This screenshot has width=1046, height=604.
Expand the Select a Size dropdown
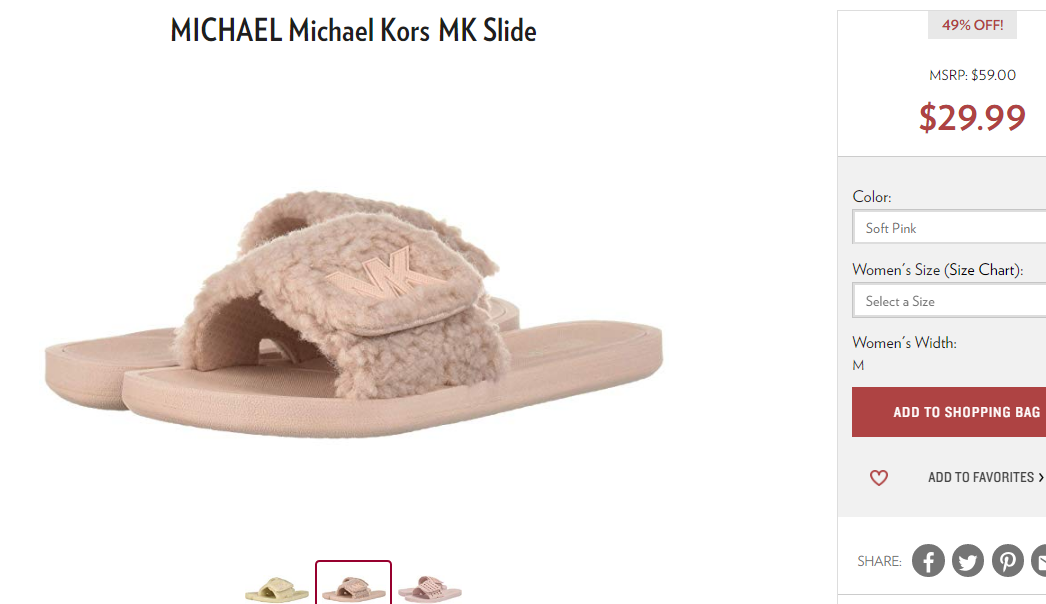(x=949, y=301)
